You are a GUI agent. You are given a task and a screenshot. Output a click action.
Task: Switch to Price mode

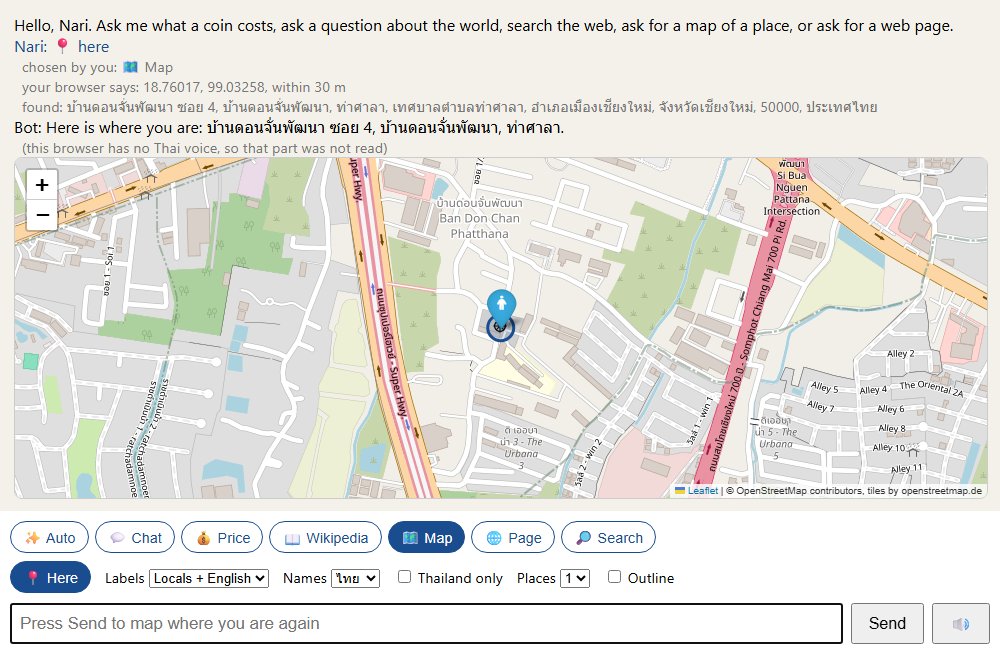coord(222,538)
